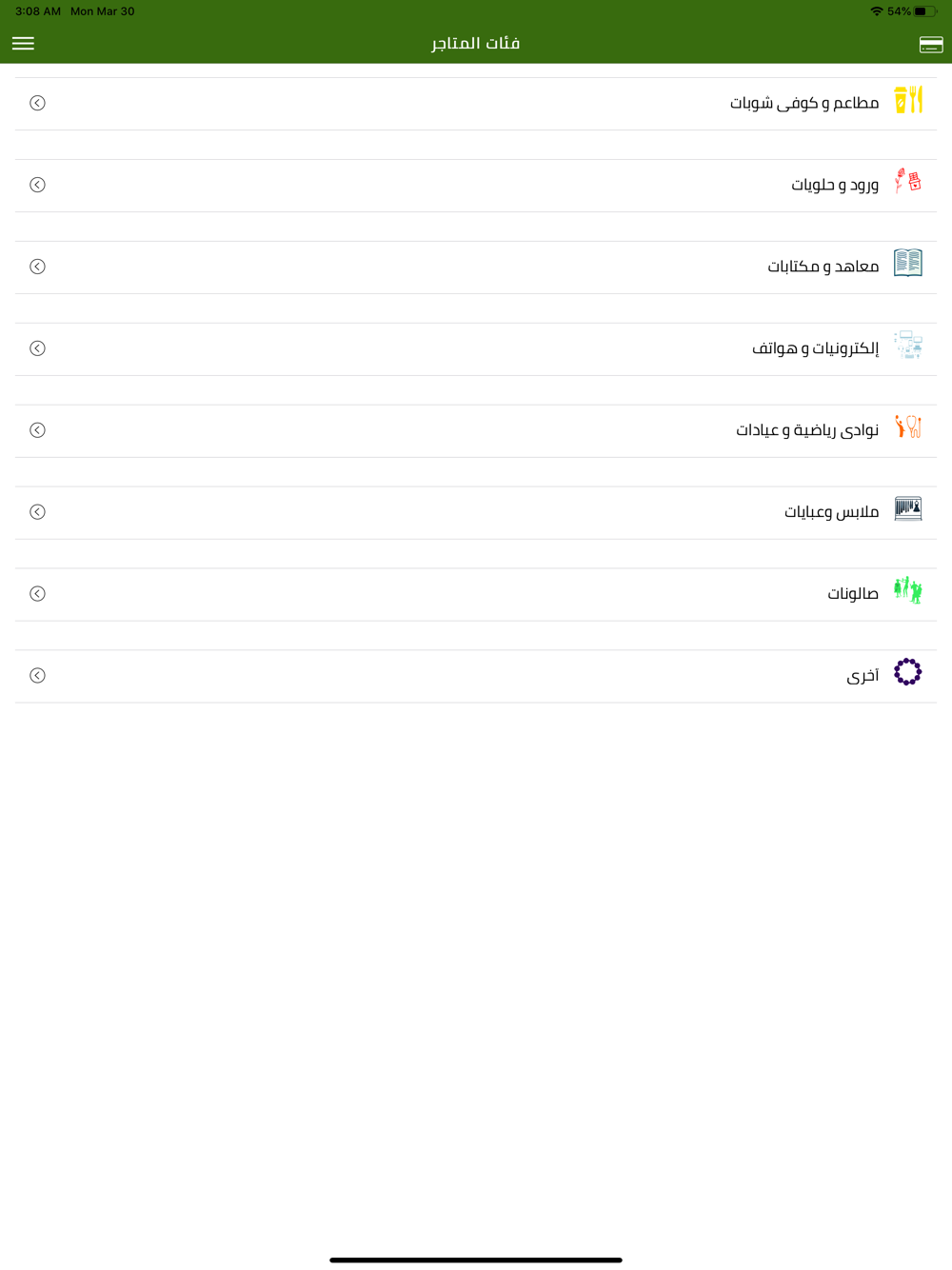The height and width of the screenshot is (1270, 952).
Task: Tap the red flowers and sweets icon
Action: [x=908, y=182]
